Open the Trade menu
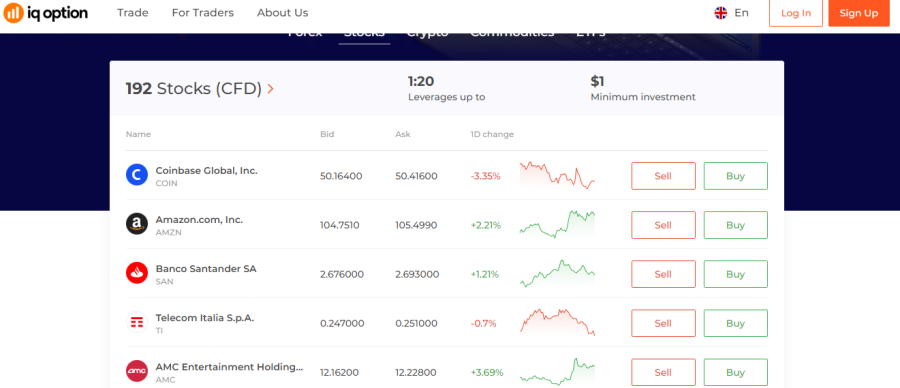The height and width of the screenshot is (388, 900). 133,13
